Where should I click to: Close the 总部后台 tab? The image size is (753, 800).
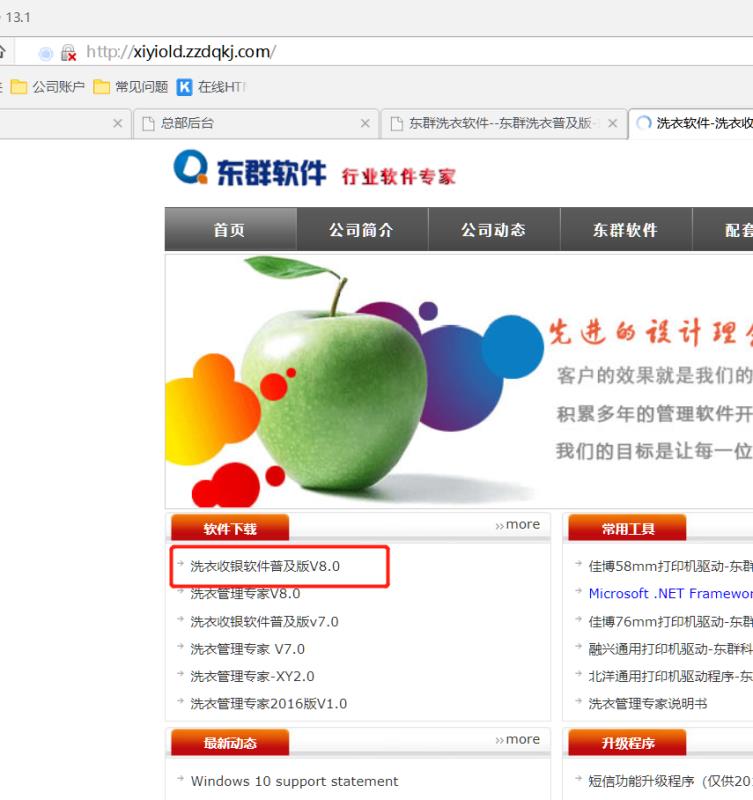(x=365, y=123)
